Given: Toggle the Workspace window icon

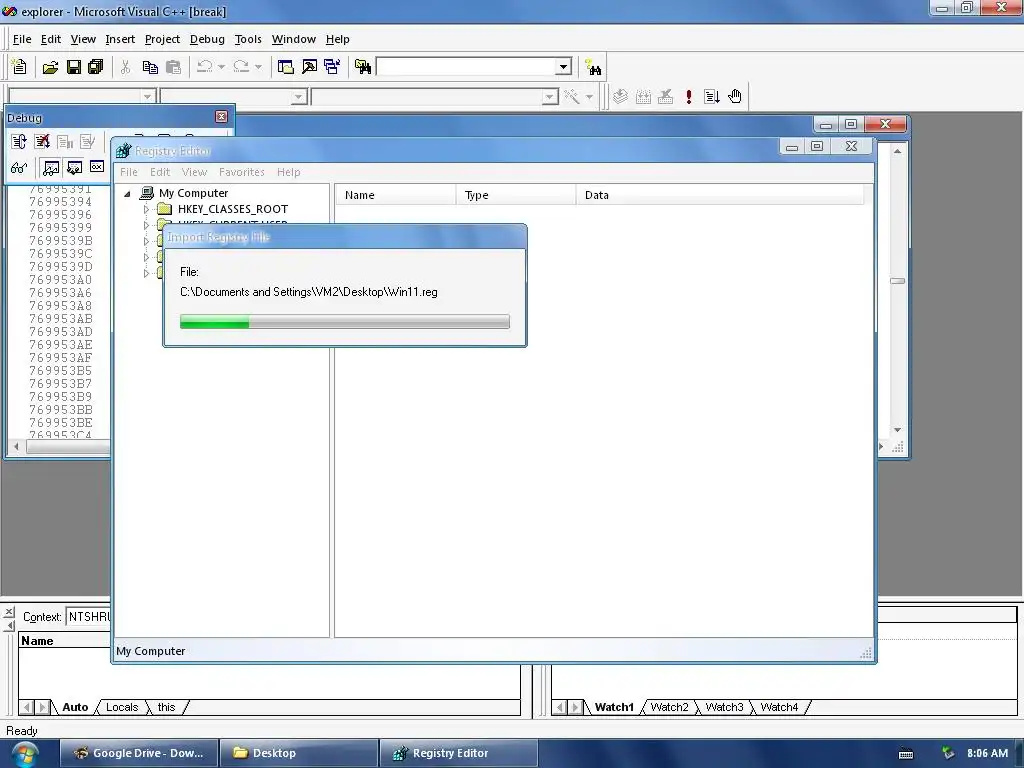Looking at the screenshot, I should [x=285, y=67].
